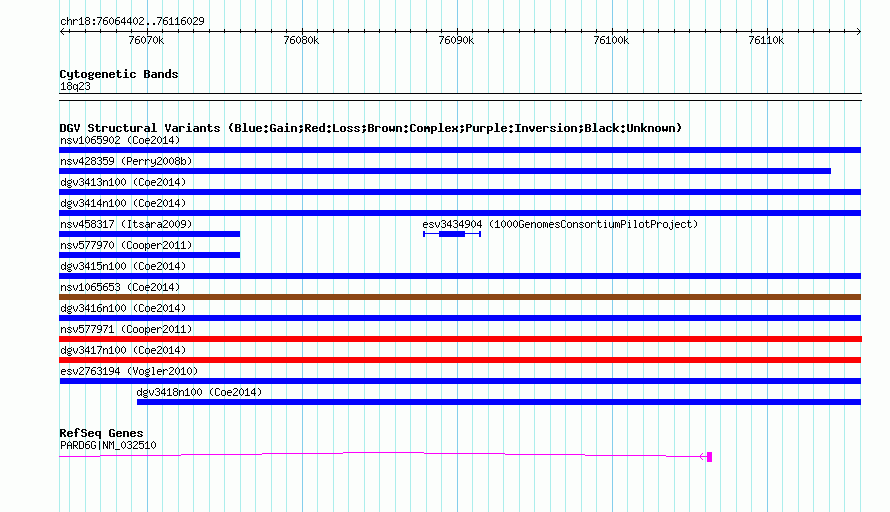This screenshot has height=512, width=890.
Task: Click the RefSeq Genes track title
Action: click(x=101, y=433)
